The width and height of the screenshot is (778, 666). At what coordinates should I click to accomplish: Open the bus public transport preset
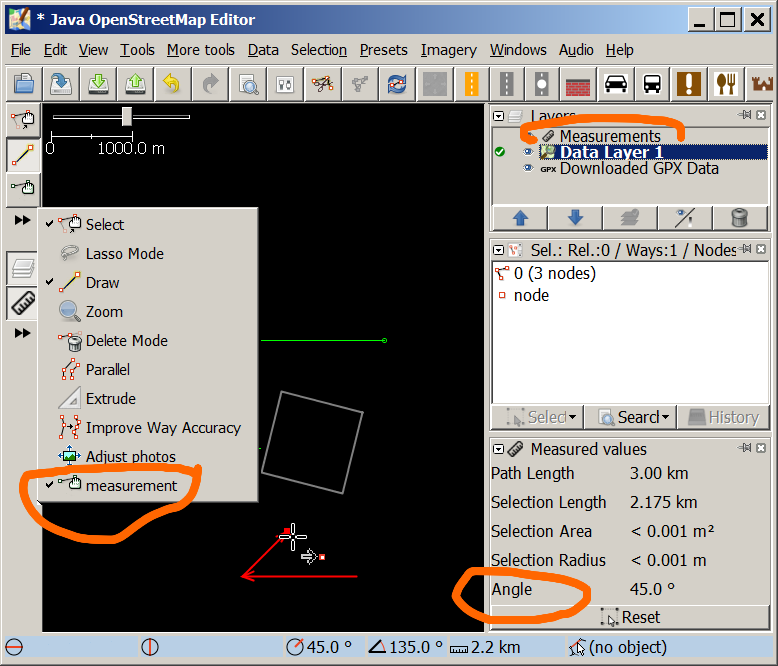(652, 84)
